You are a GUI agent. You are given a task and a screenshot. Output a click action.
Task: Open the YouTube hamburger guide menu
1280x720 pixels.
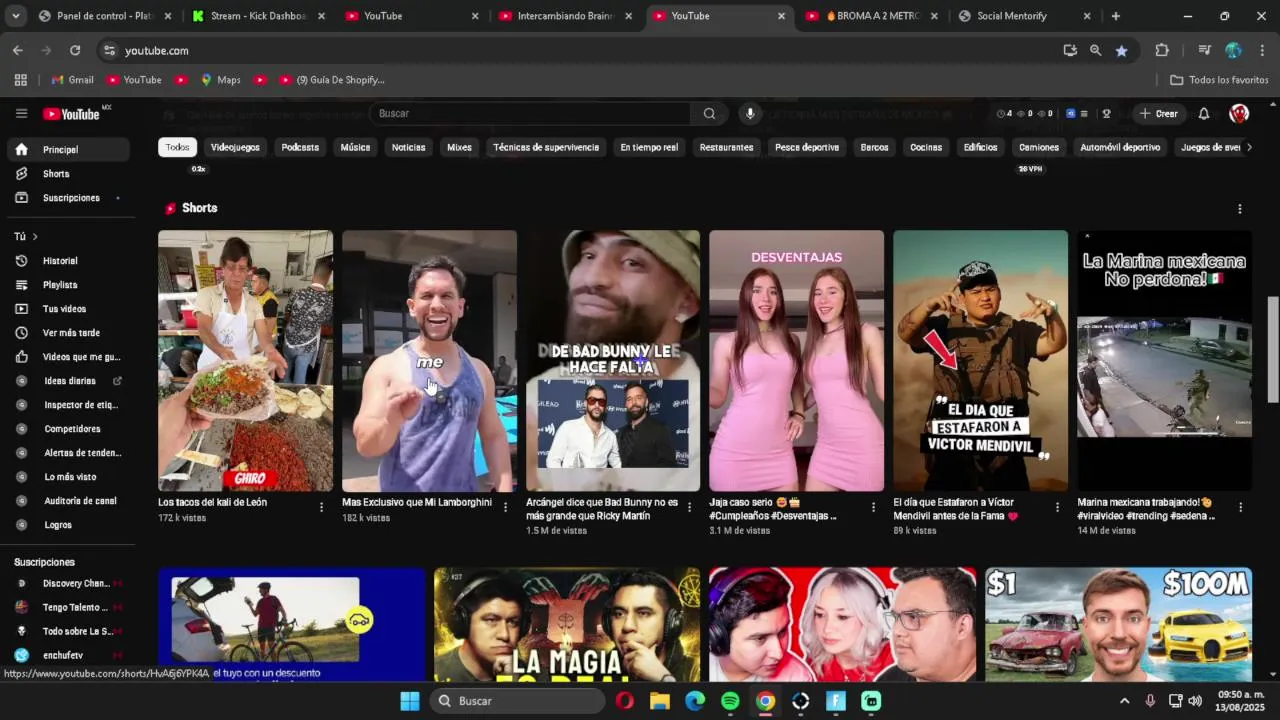[21, 114]
